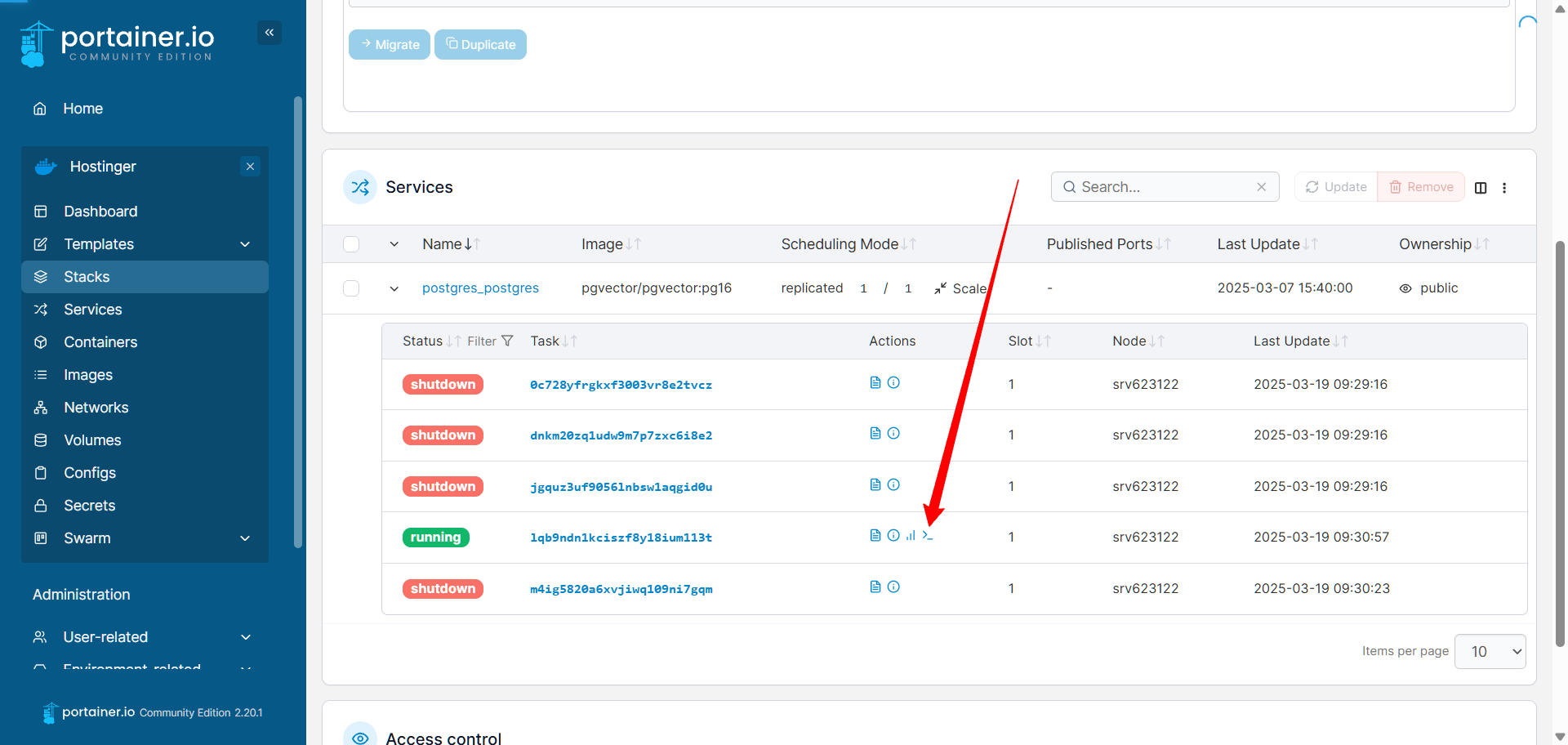Screen dimensions: 1568x745
Task: Go to Containers in sidebar
Action: (x=100, y=342)
